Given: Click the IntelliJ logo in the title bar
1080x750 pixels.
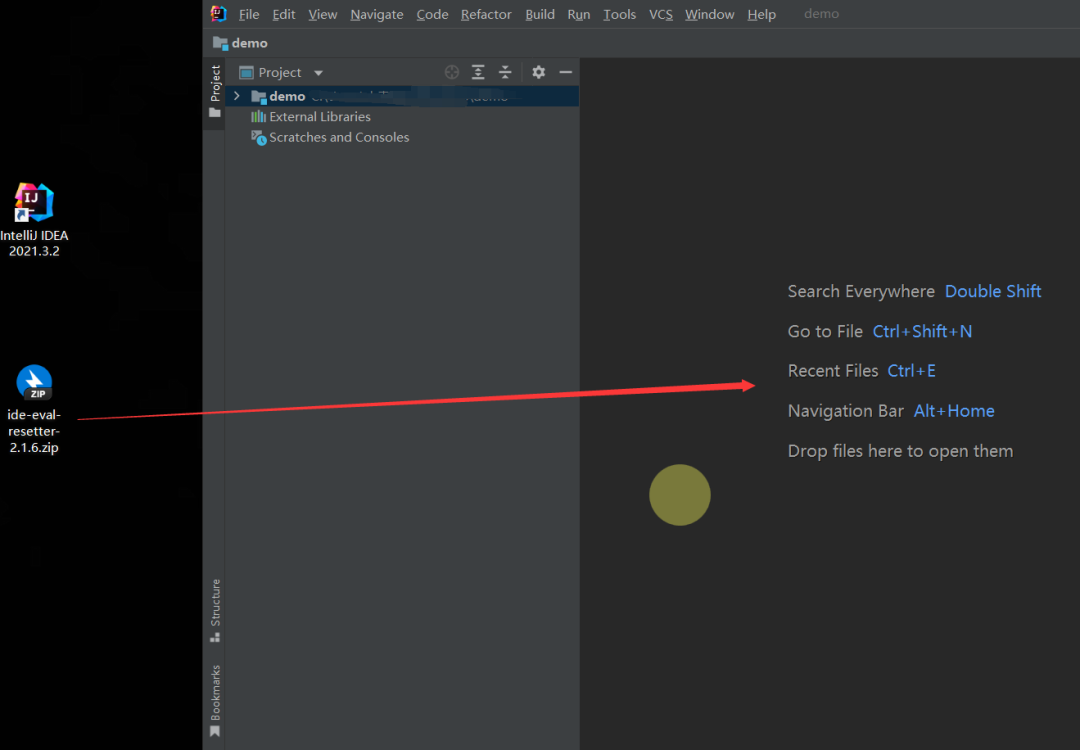Looking at the screenshot, I should tap(219, 14).
